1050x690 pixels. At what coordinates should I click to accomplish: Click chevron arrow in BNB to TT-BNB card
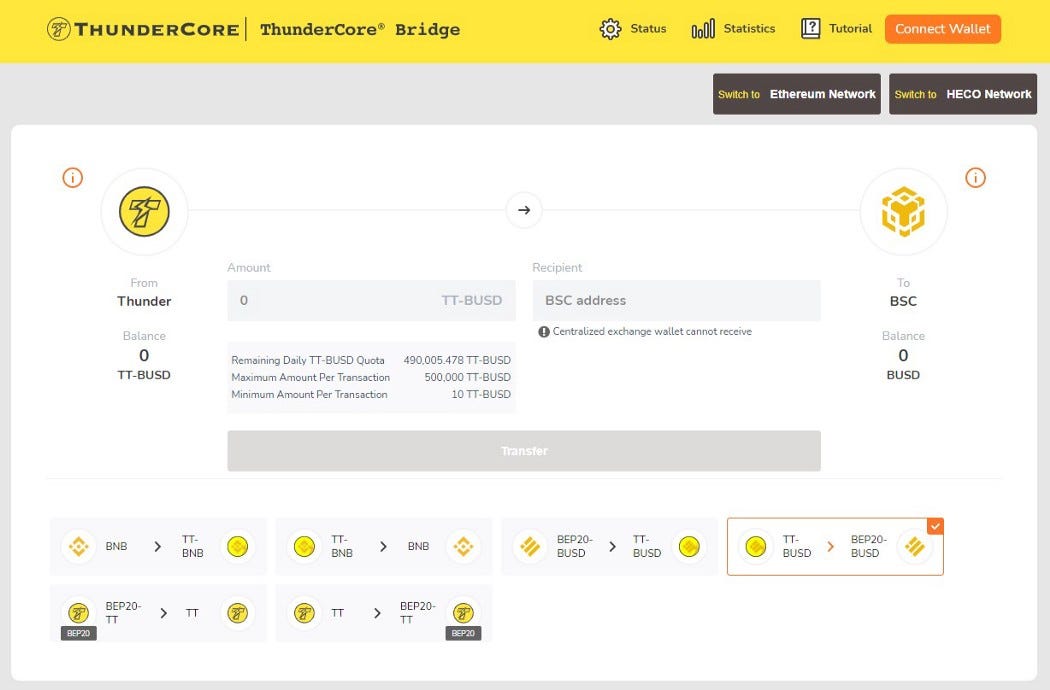pos(157,547)
